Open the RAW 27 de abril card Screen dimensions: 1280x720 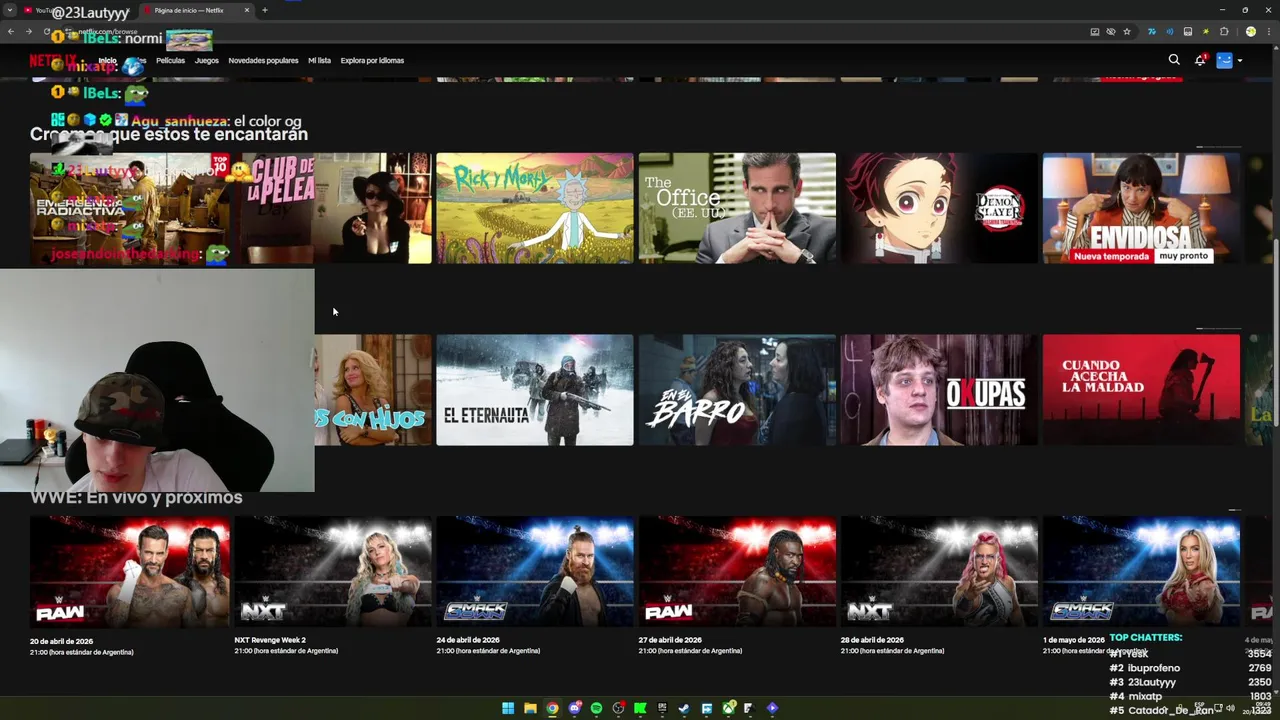pyautogui.click(x=737, y=572)
